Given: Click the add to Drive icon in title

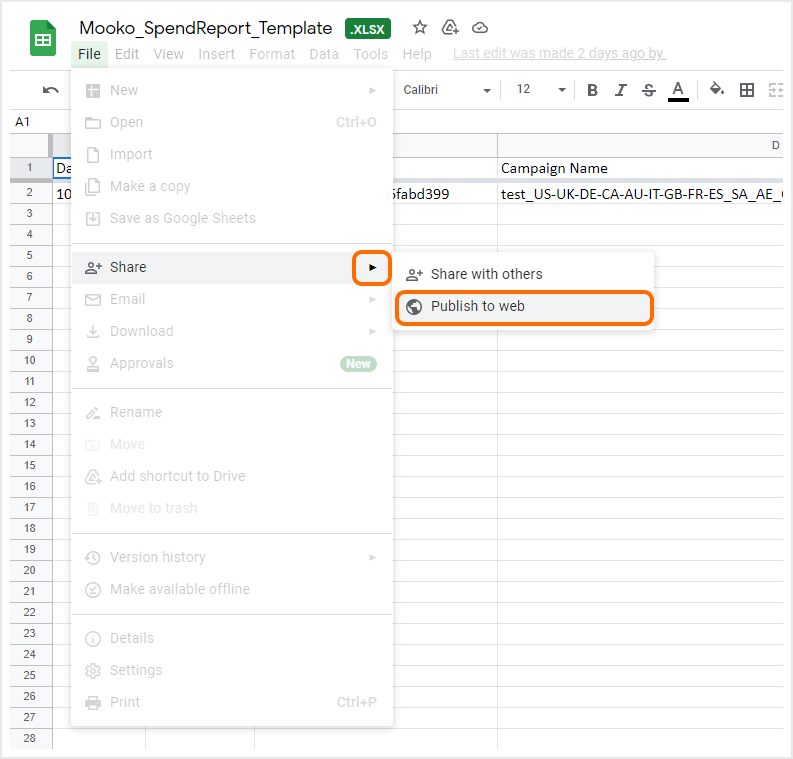Looking at the screenshot, I should [450, 27].
